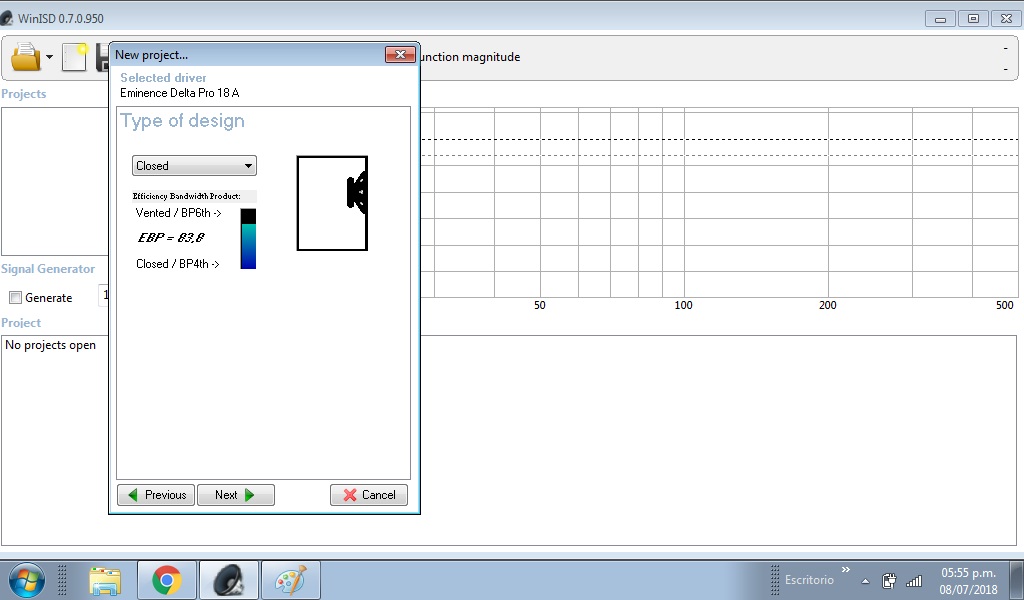
Task: Click the Vented / BP6th label
Action: pos(178,213)
